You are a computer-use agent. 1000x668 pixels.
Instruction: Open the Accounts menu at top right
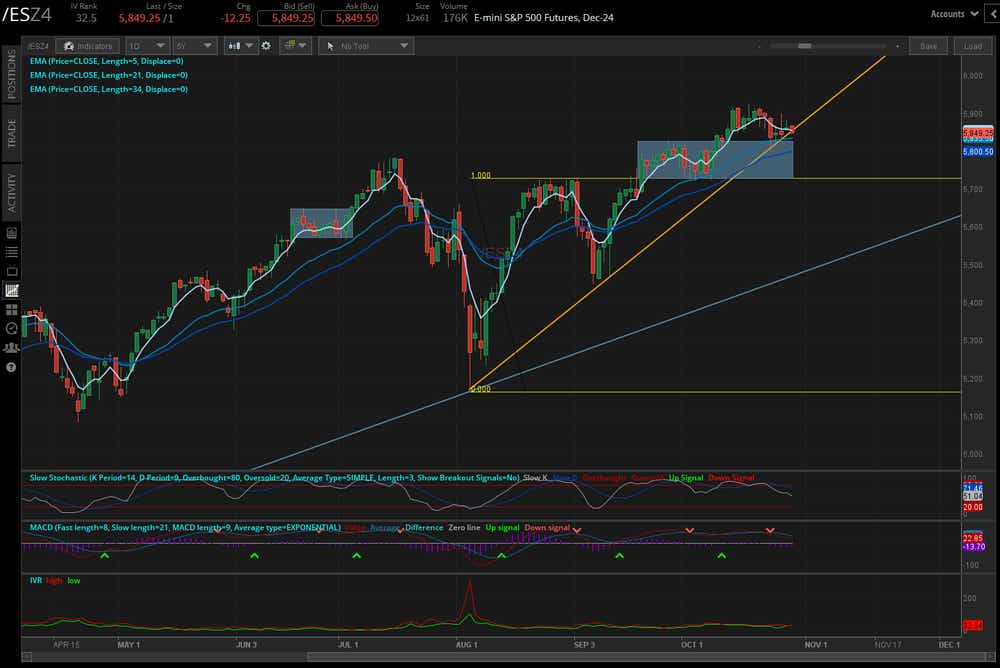[x=954, y=14]
